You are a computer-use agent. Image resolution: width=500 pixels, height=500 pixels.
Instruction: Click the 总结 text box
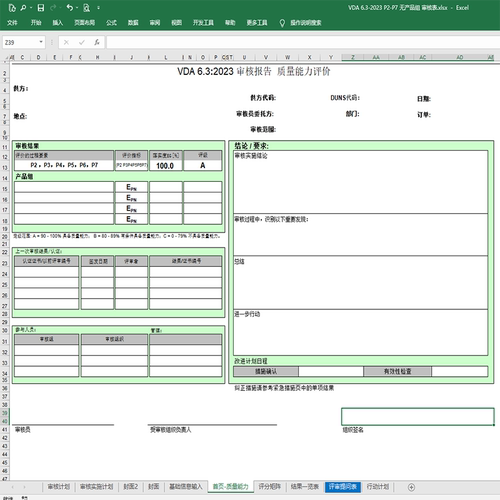[x=361, y=283]
